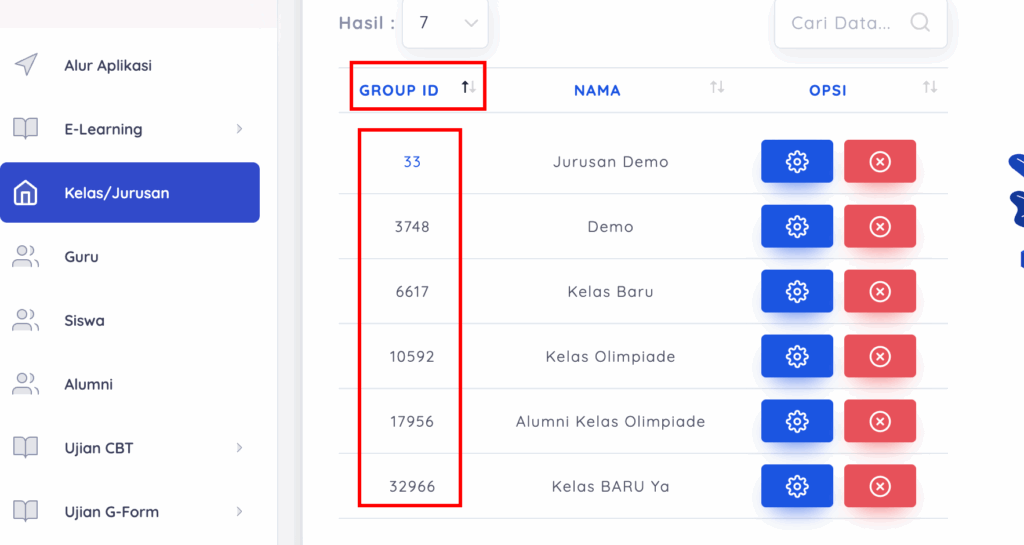Open settings for Jurusan Demo row
The width and height of the screenshot is (1024, 545).
click(796, 162)
